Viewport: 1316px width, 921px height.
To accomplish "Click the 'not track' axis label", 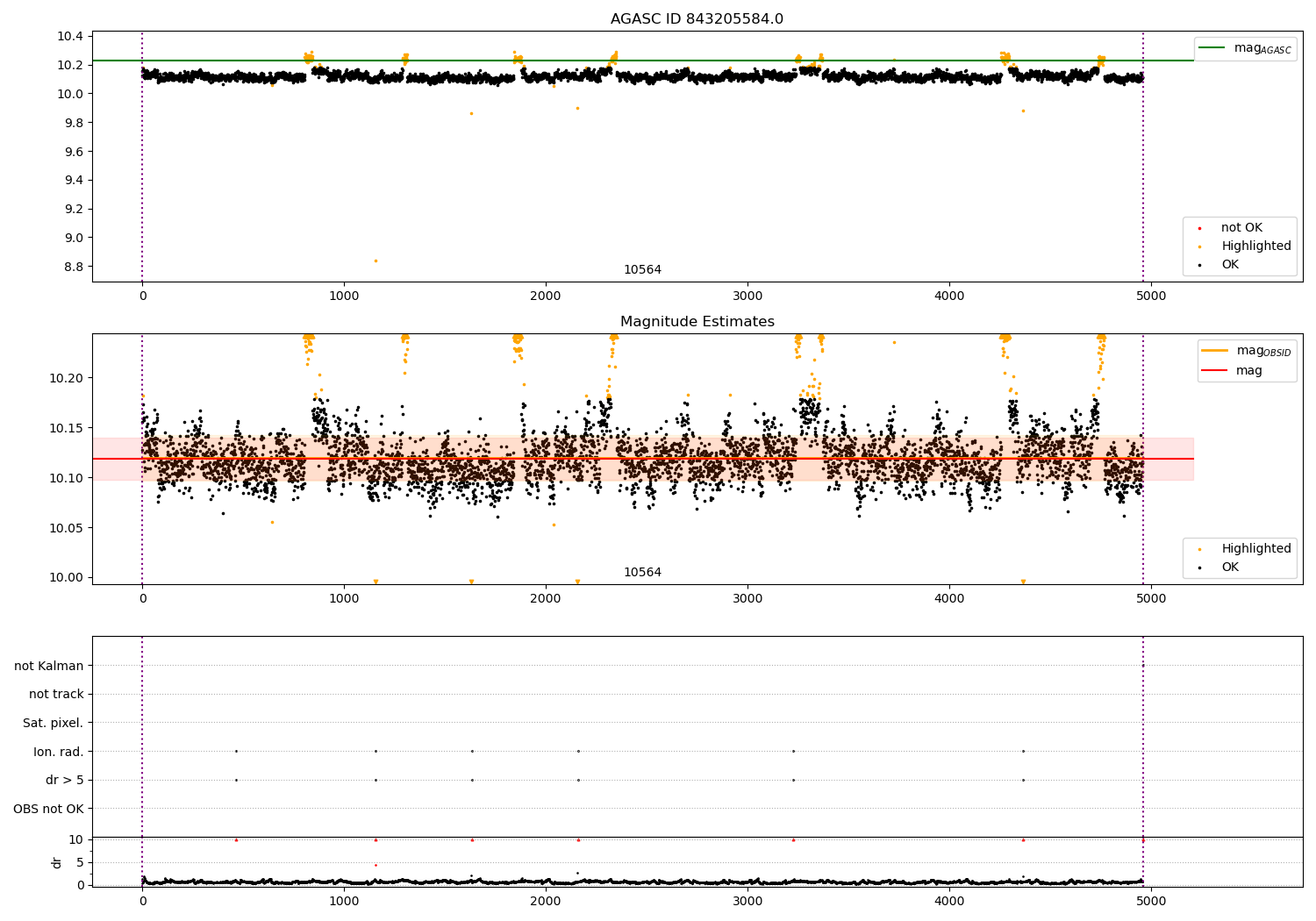I will click(x=56, y=695).
